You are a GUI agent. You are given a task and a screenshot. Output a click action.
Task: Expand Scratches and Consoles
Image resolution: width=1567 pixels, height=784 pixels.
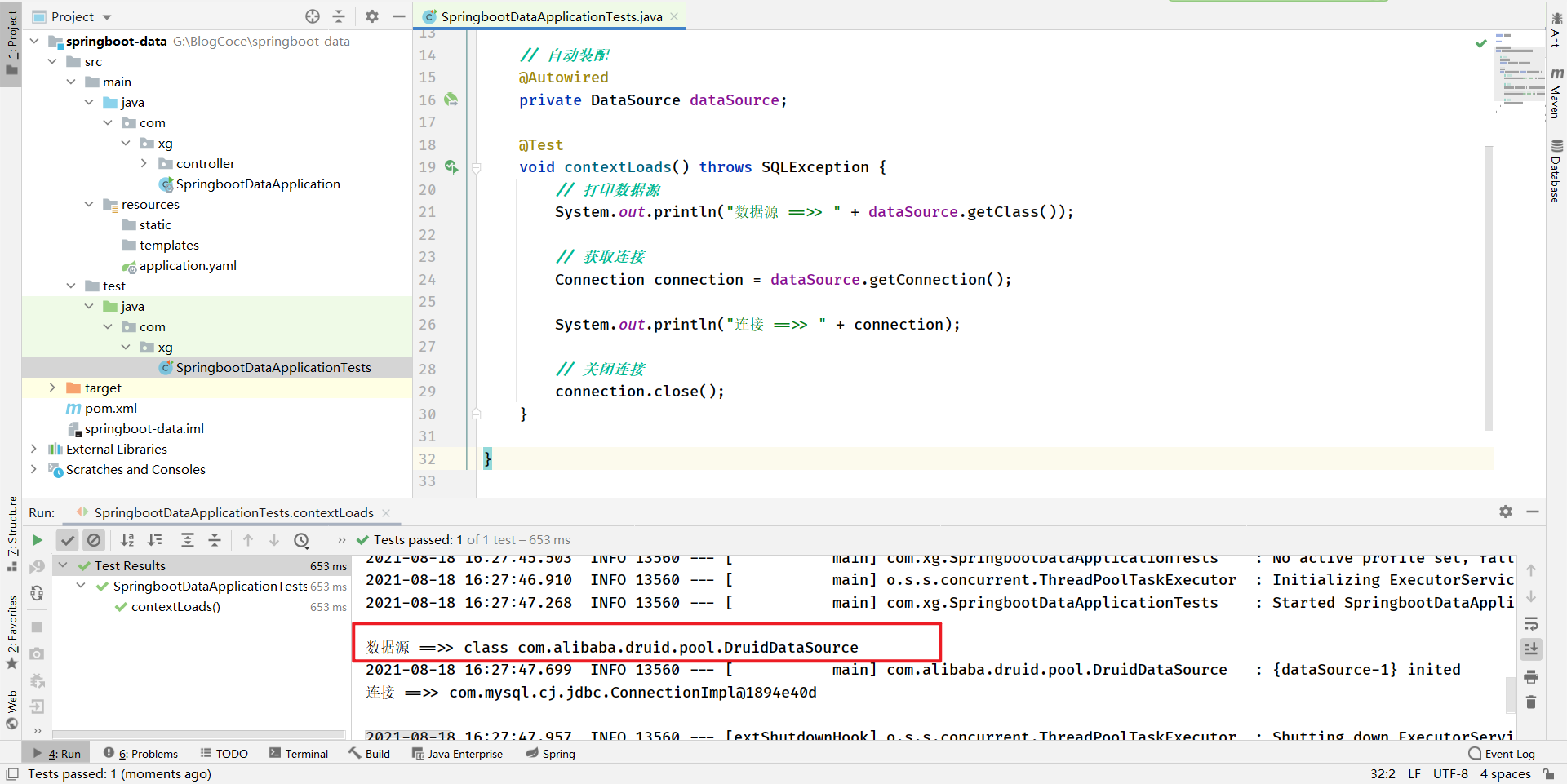(x=34, y=469)
